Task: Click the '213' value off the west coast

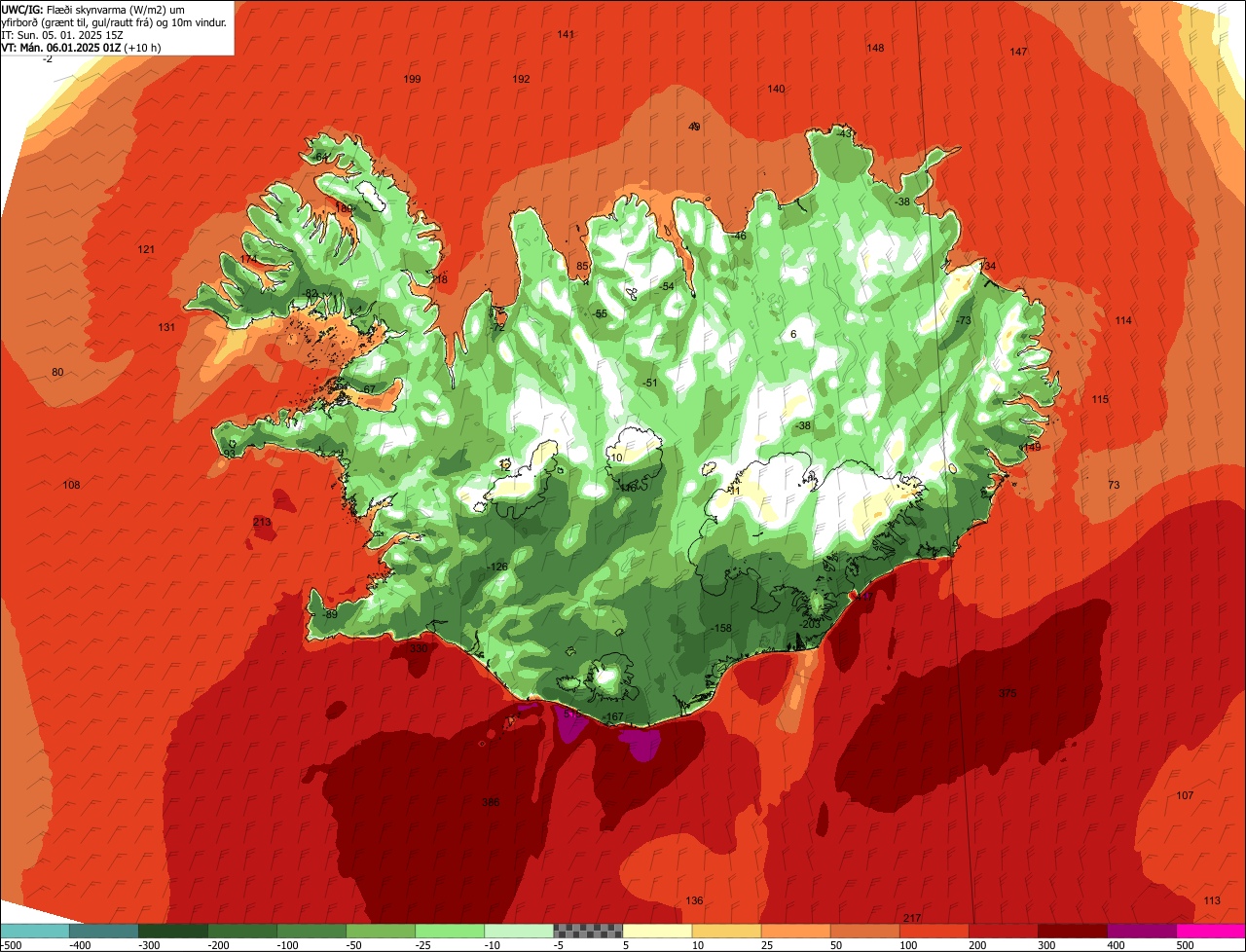Action: click(x=262, y=523)
